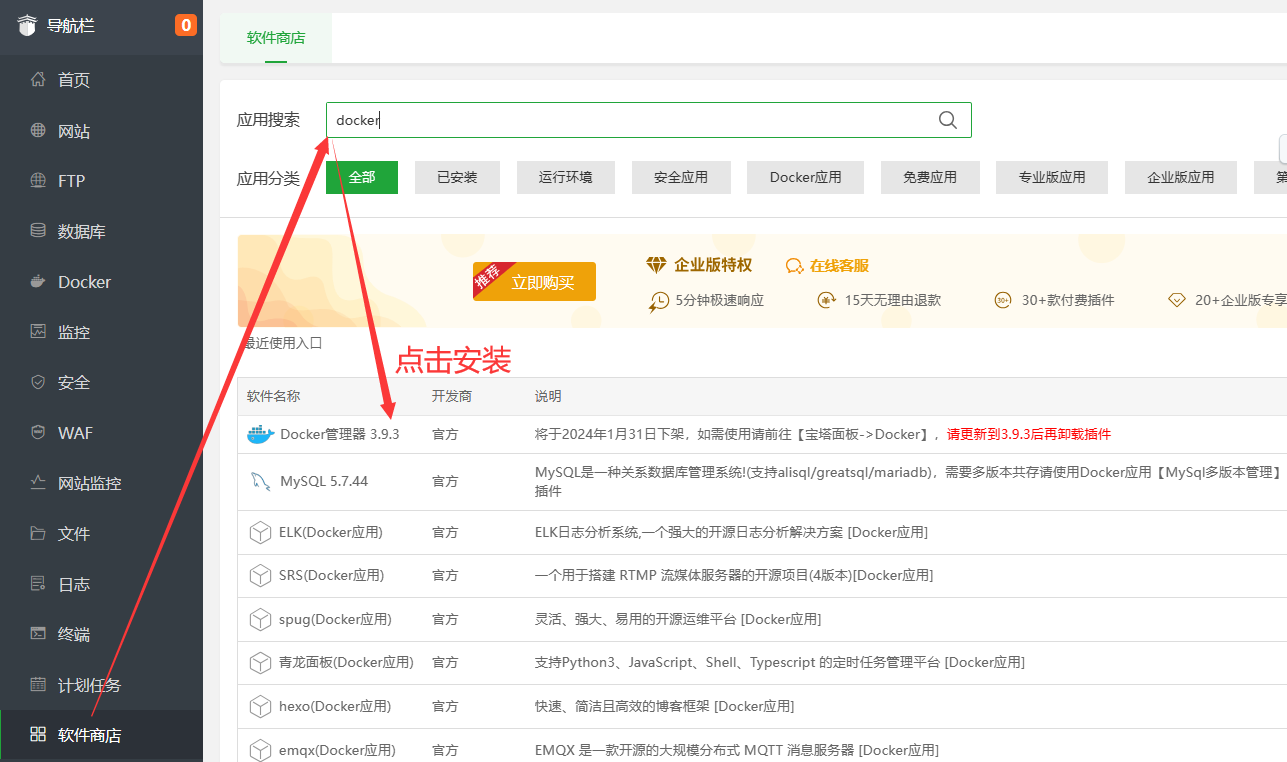1287x762 pixels.
Task: Filter by Docker应用 category
Action: point(805,177)
